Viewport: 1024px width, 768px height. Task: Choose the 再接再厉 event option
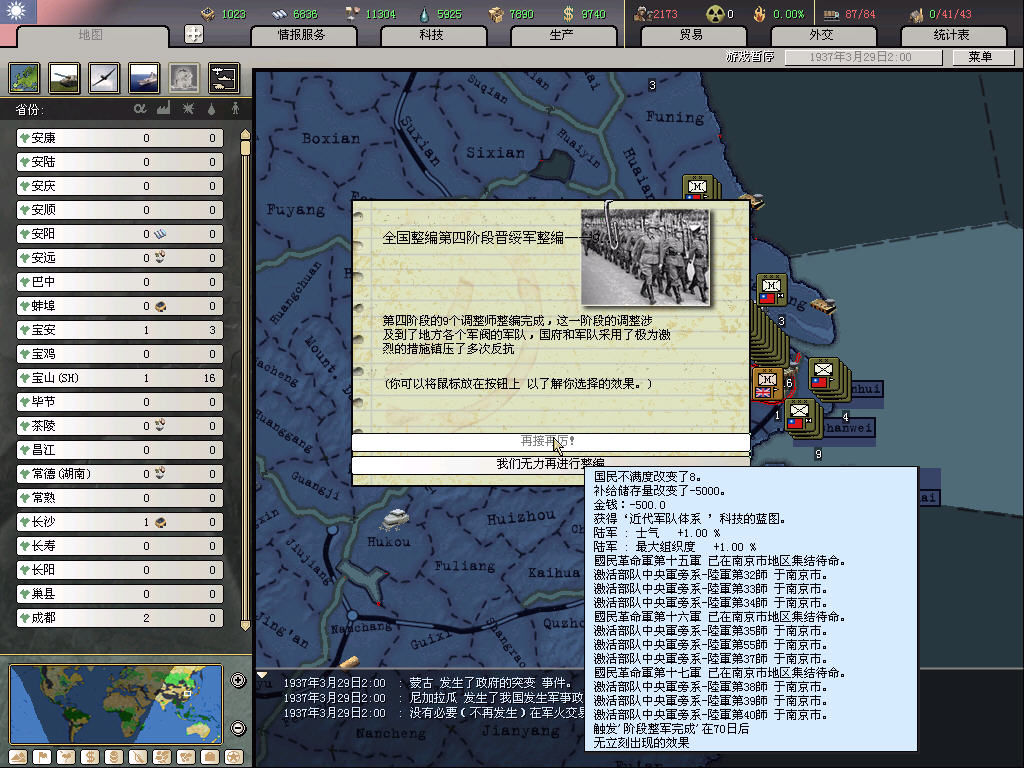[x=550, y=441]
